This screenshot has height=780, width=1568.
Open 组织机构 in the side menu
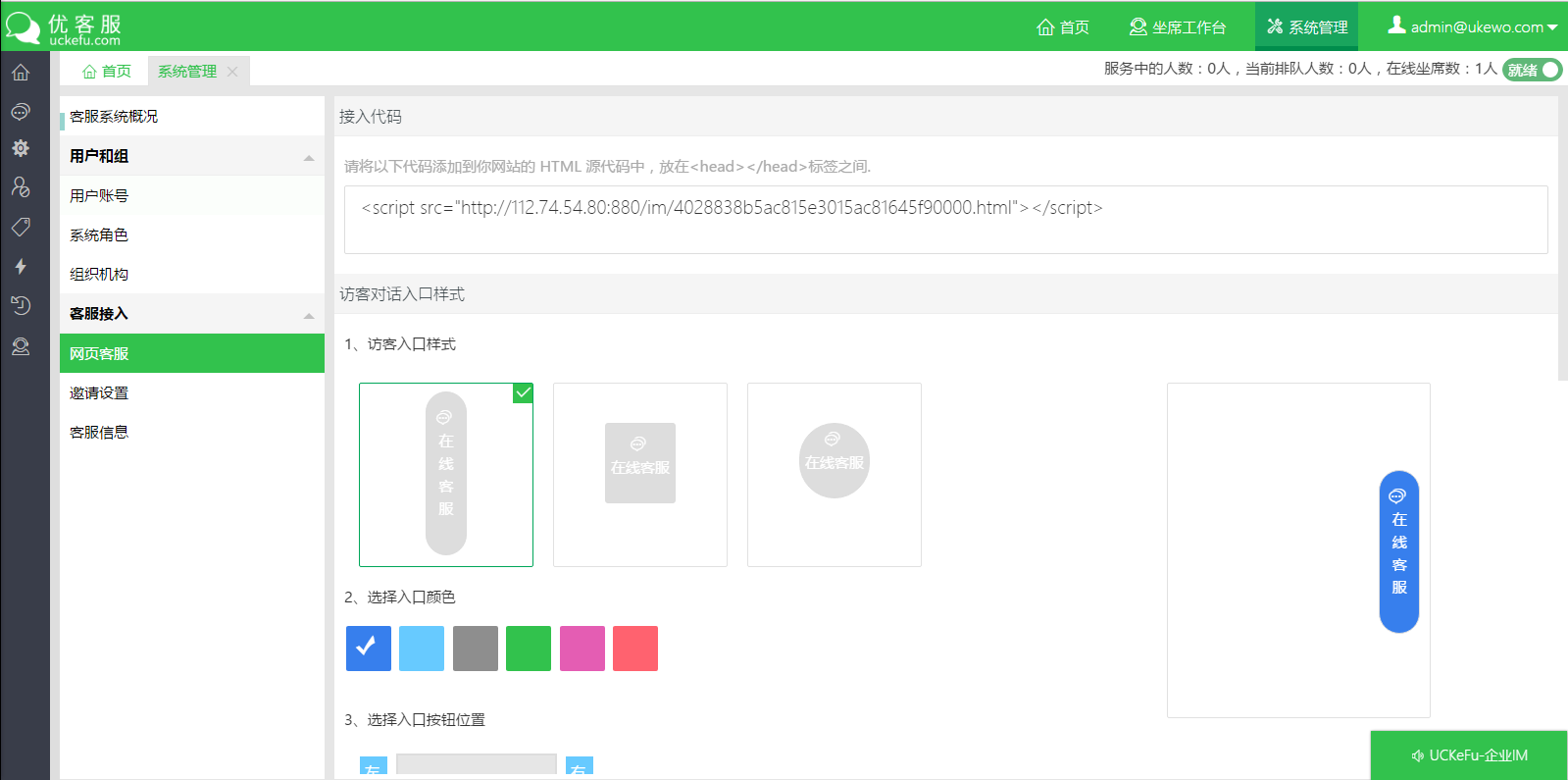[192, 274]
